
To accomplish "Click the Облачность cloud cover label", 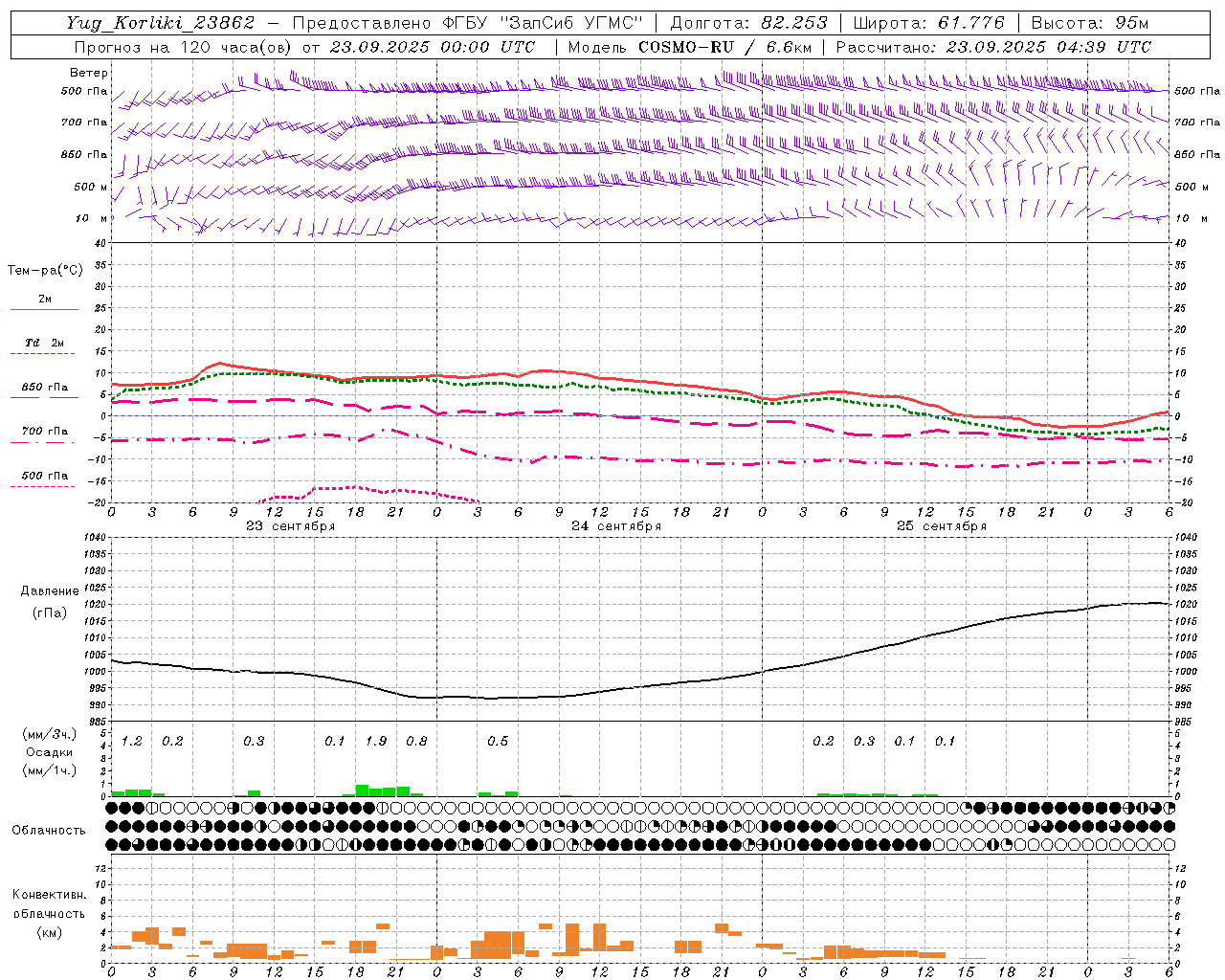I will coord(49,831).
